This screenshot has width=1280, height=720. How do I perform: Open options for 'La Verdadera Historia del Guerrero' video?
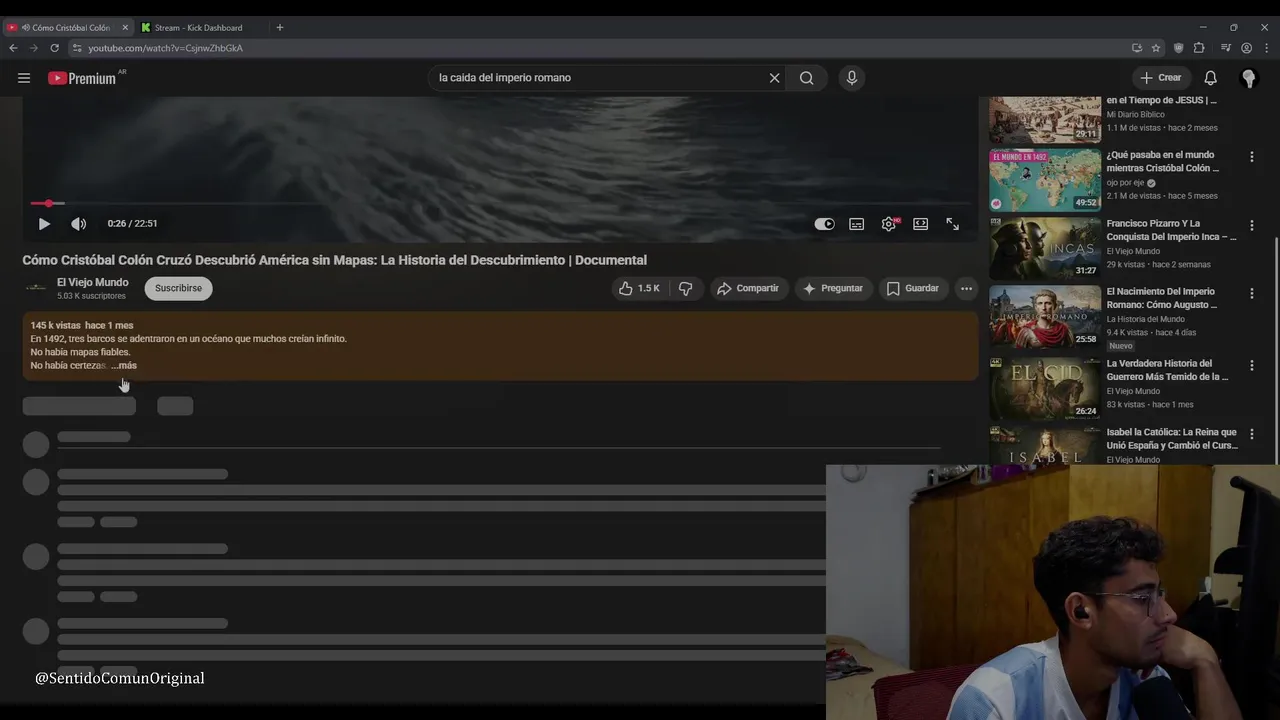point(1251,366)
